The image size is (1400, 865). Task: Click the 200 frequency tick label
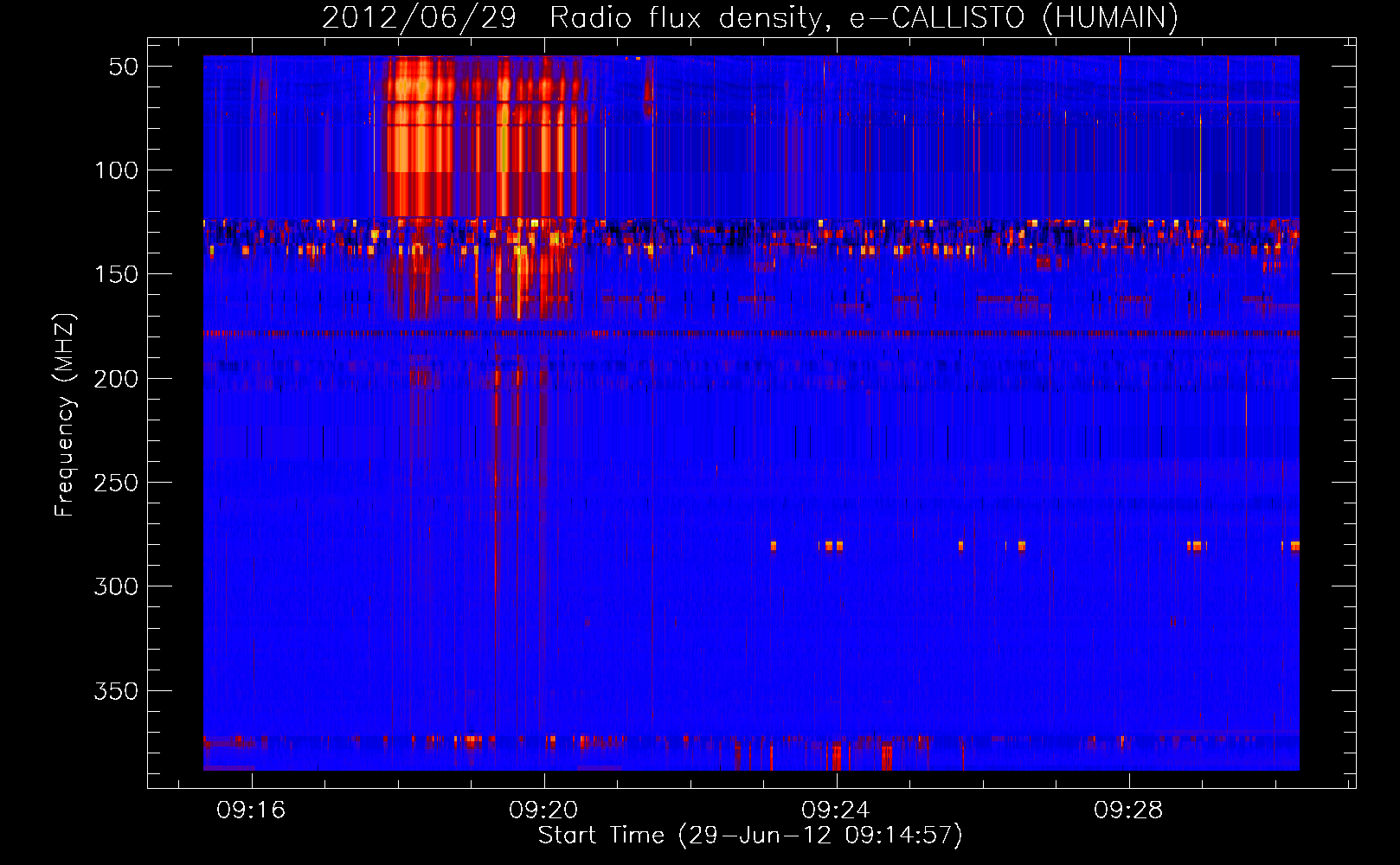tap(117, 379)
